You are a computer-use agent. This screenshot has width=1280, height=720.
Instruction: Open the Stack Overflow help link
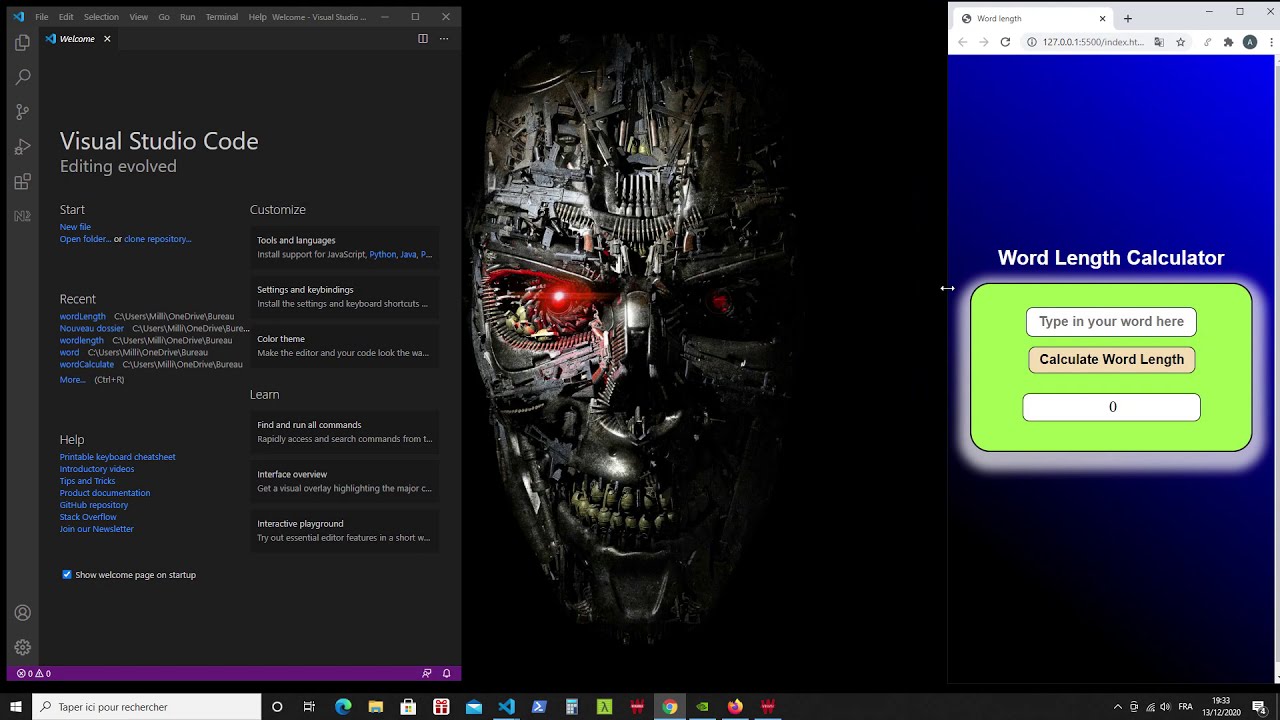(88, 517)
